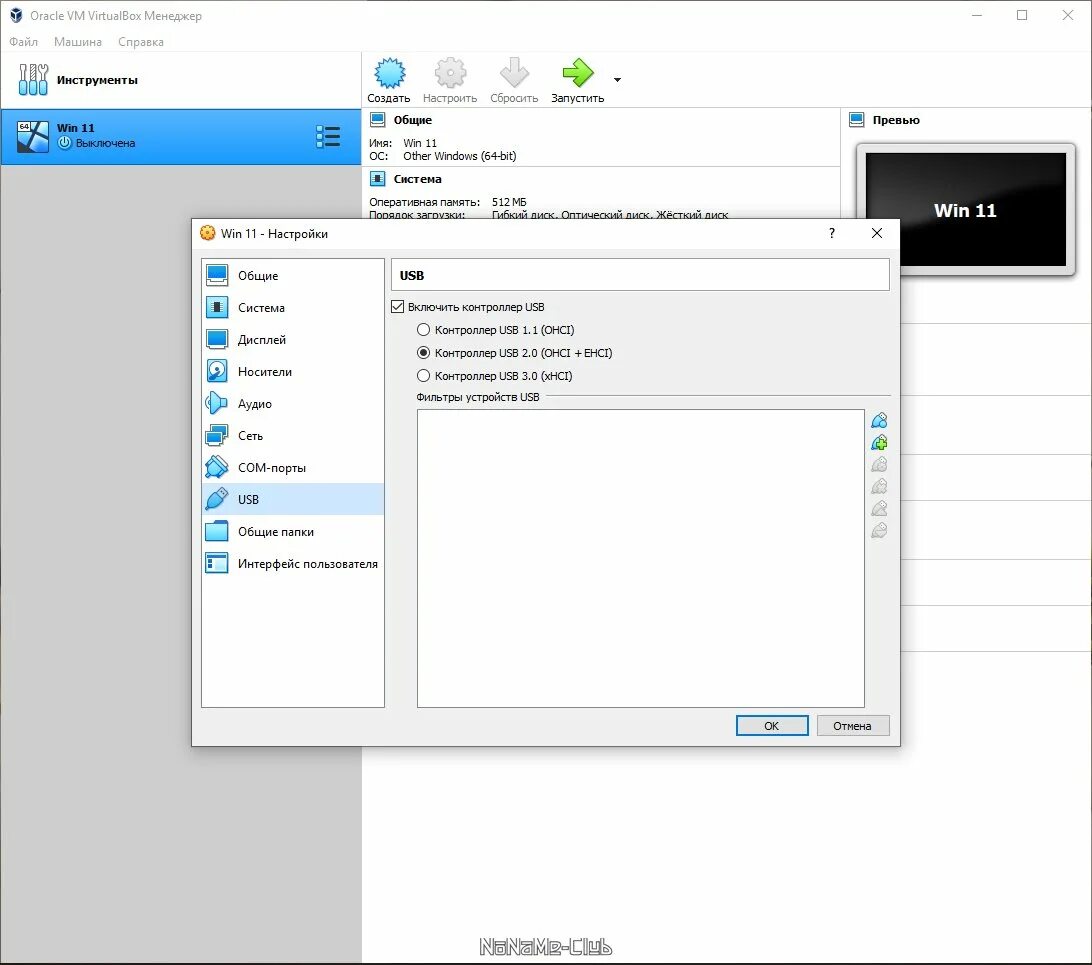
Task: Open Интерфейс пользователя settings category
Action: 293,564
